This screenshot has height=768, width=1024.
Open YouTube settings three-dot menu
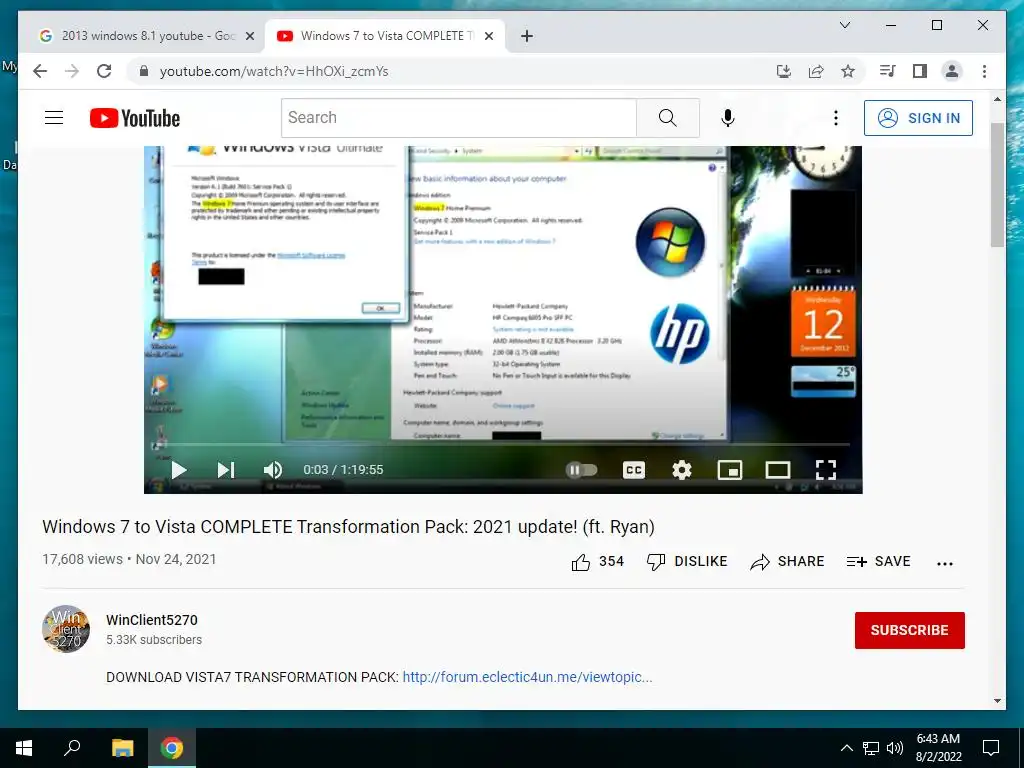click(835, 118)
